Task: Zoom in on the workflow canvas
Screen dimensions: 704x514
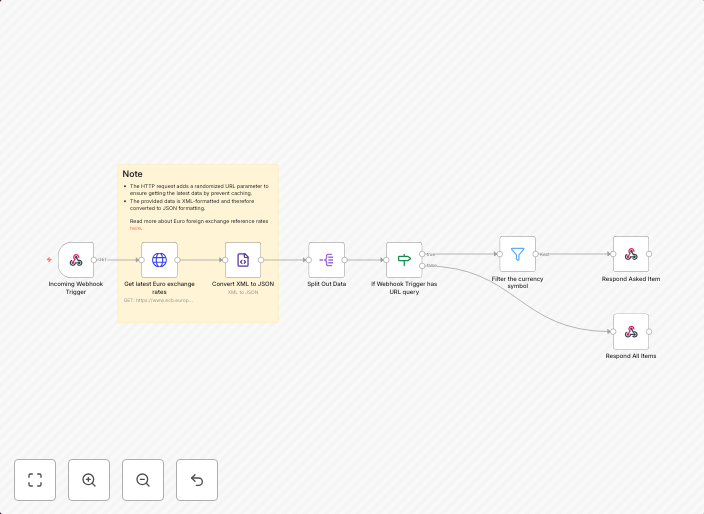Action: (89, 480)
